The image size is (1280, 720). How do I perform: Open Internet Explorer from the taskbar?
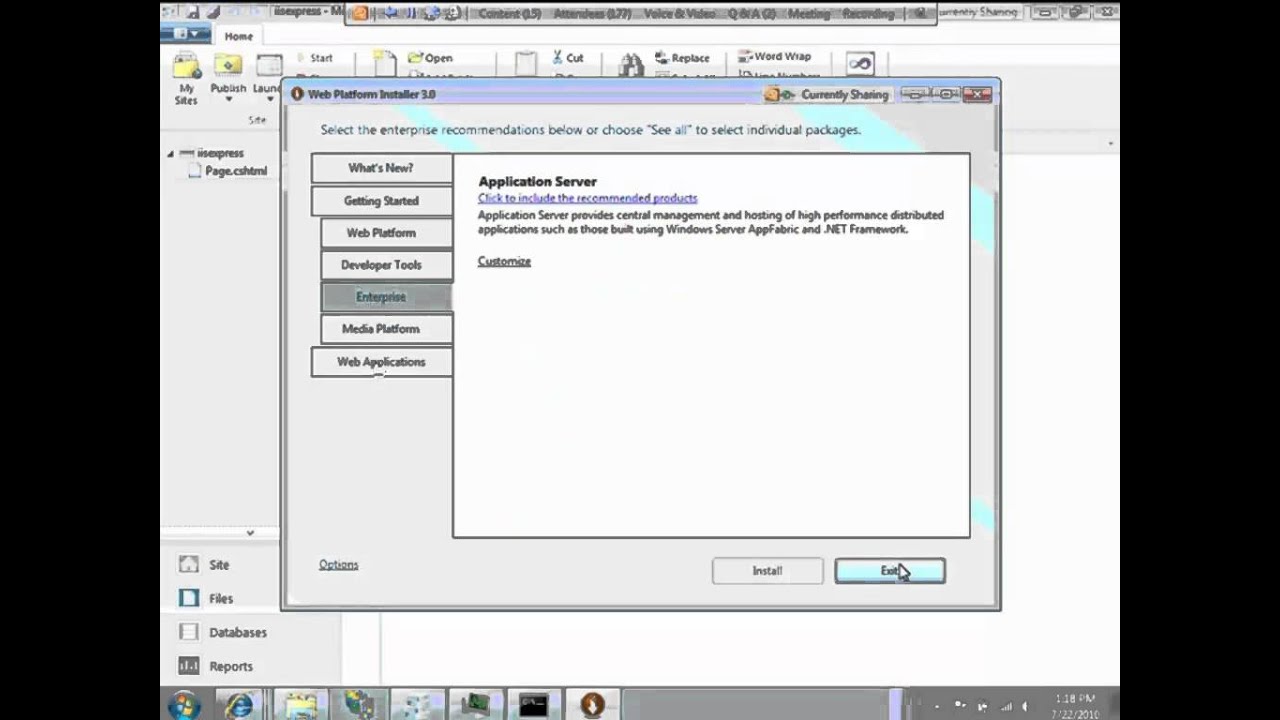[x=239, y=705]
